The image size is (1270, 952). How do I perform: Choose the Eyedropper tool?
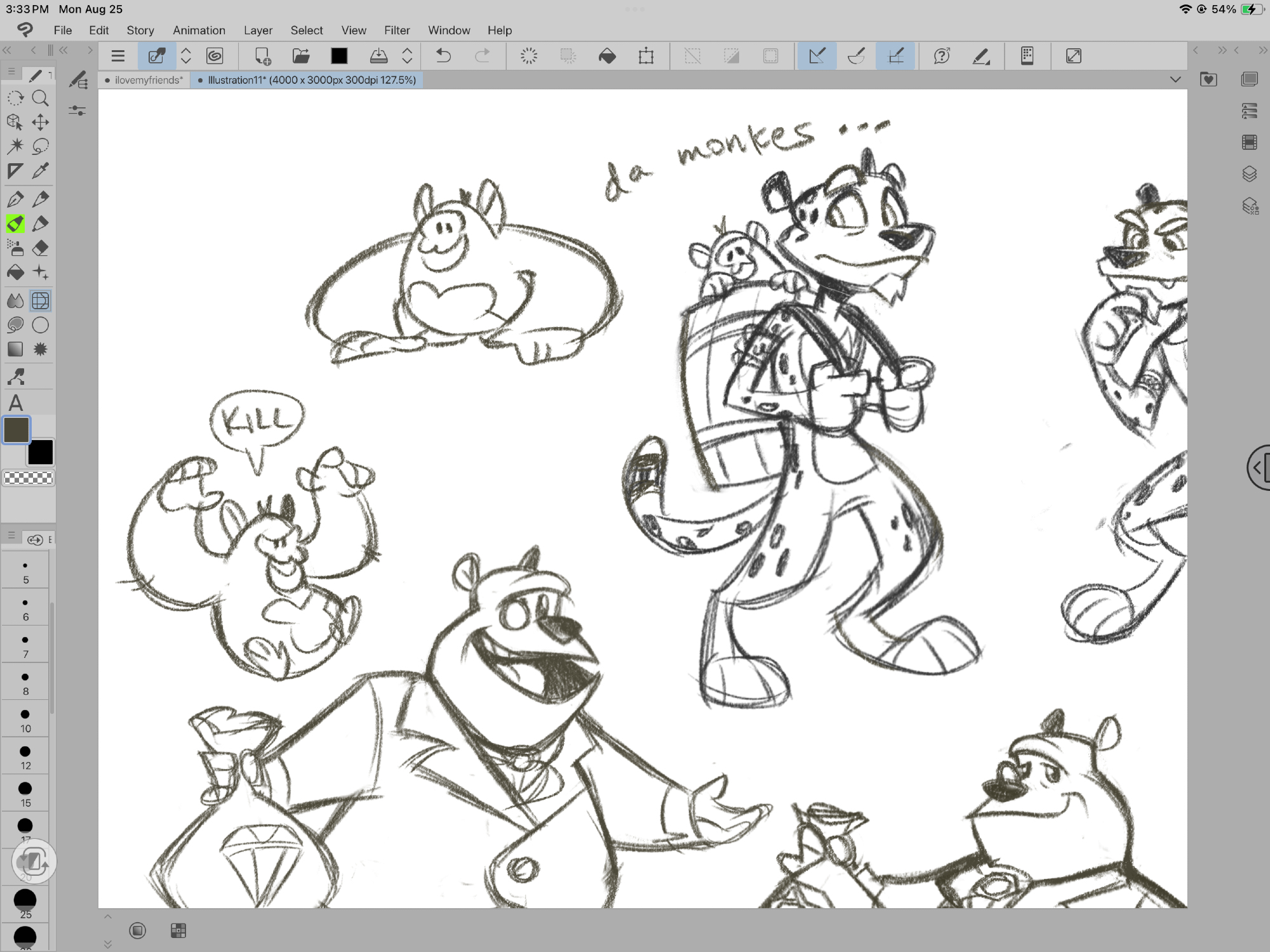(40, 170)
